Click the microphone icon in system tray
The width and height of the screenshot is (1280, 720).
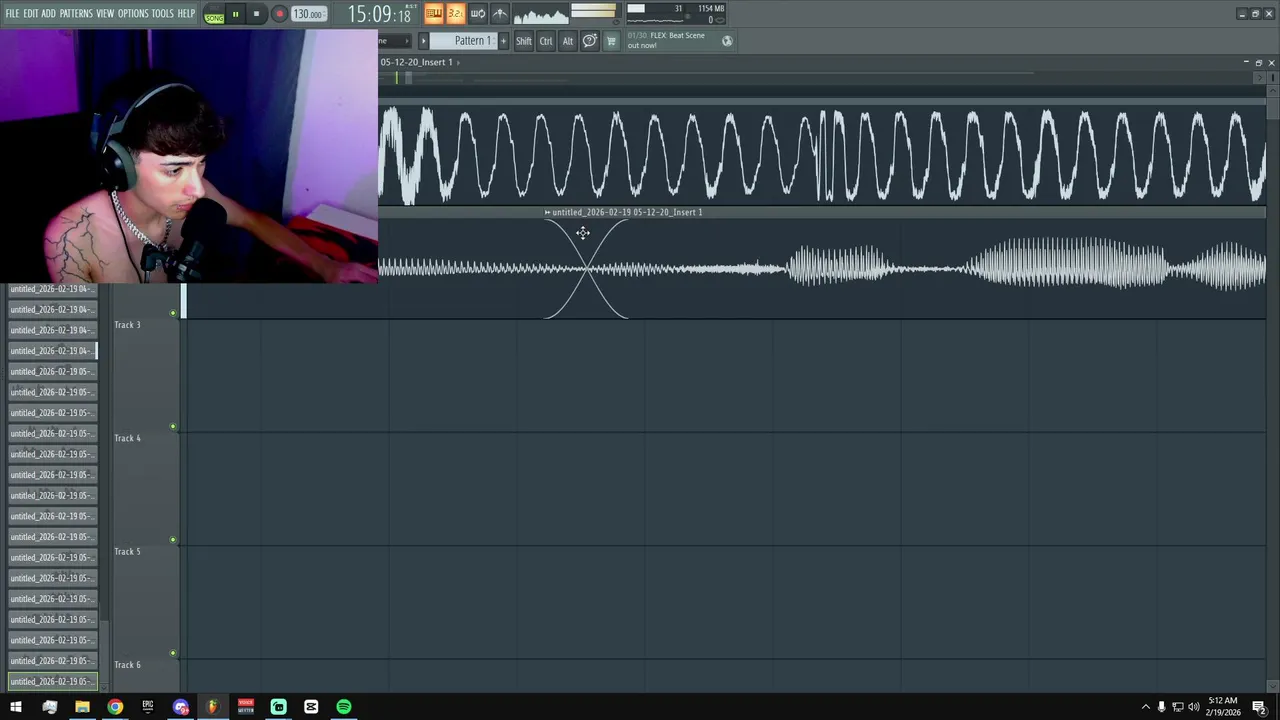1161,707
